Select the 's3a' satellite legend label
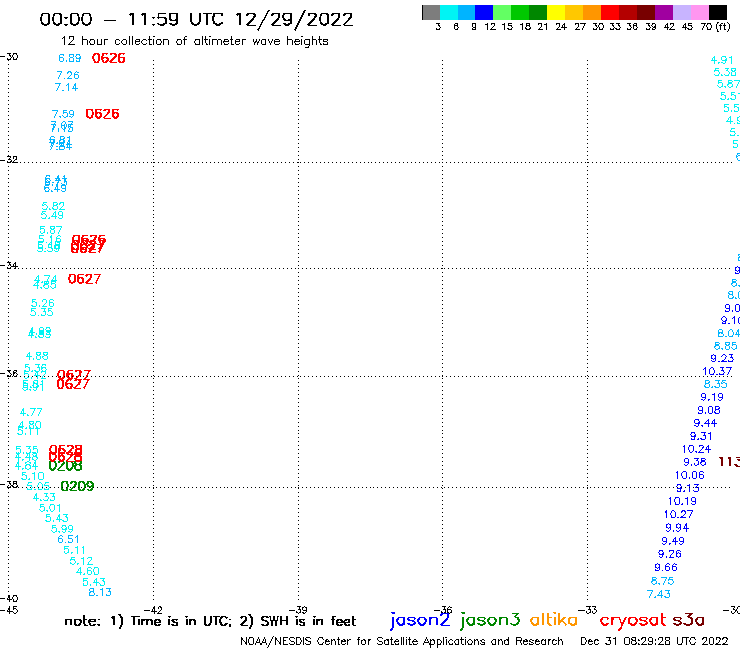The width and height of the screenshot is (740, 650). click(688, 620)
